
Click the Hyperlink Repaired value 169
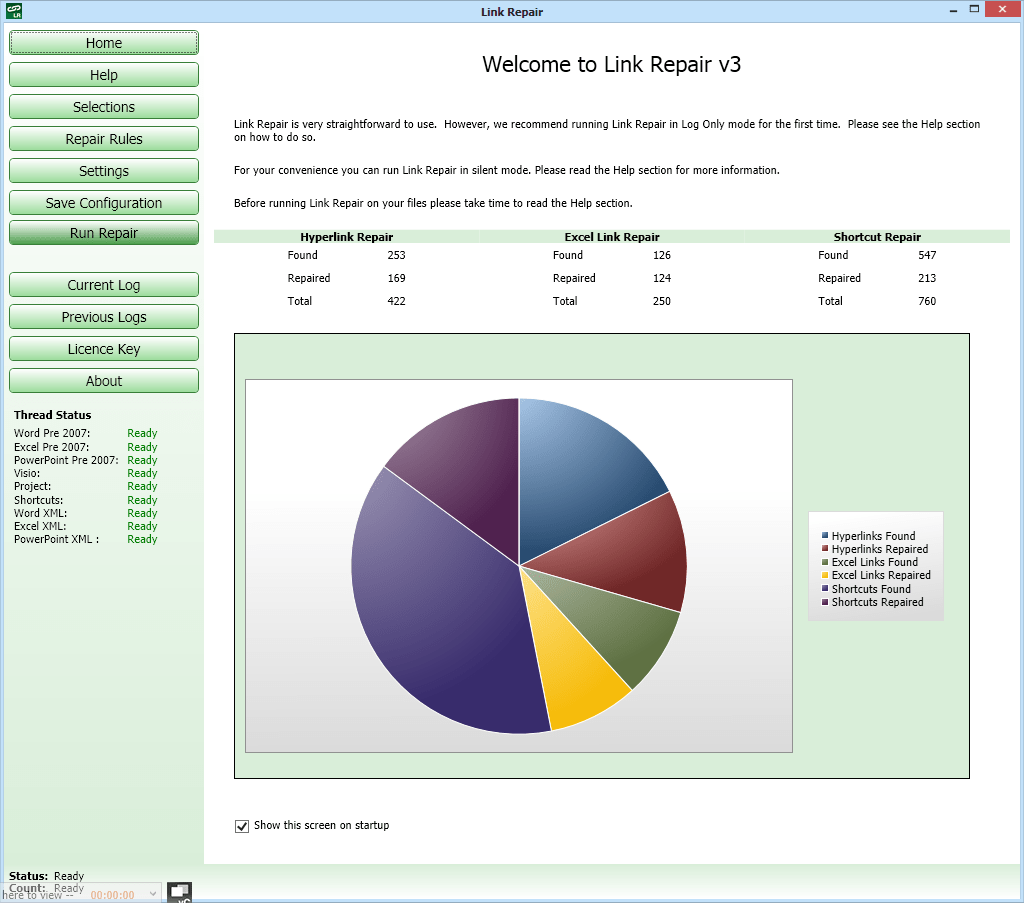click(x=396, y=278)
